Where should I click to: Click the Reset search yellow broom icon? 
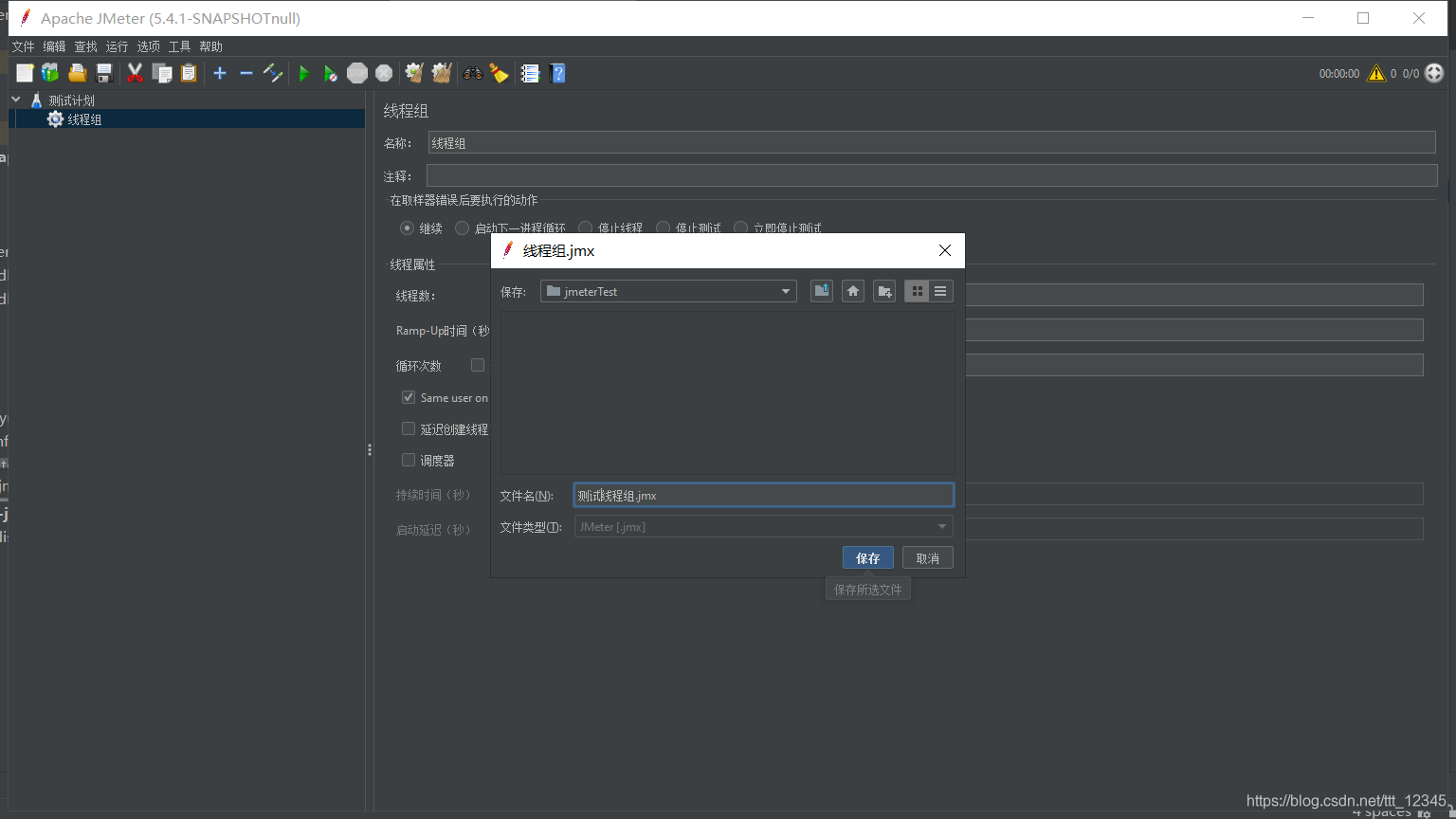(500, 73)
